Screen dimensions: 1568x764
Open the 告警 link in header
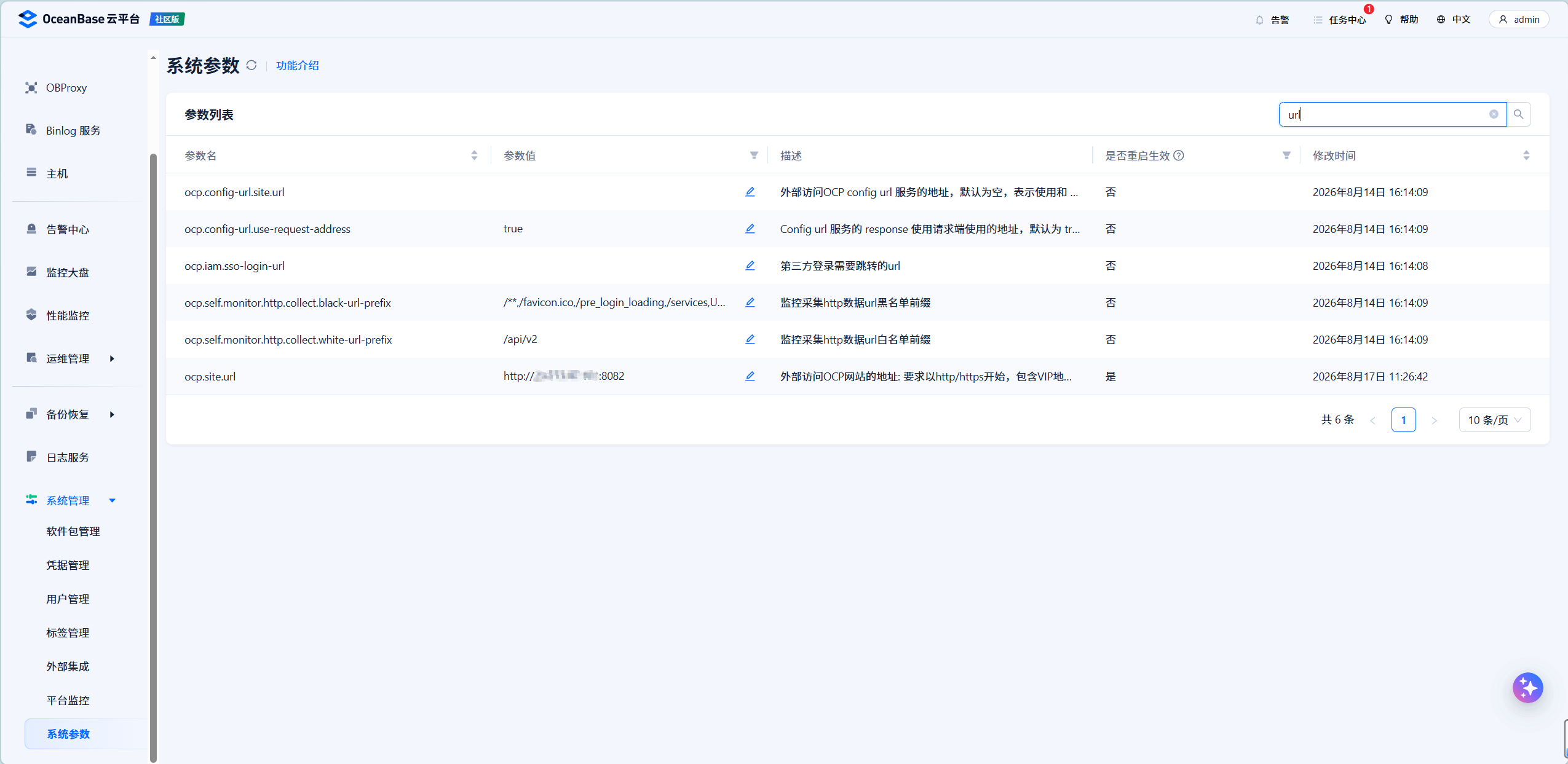1280,20
